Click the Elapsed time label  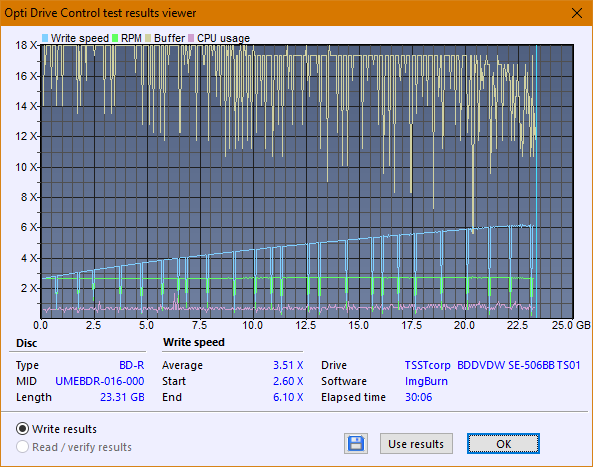(x=353, y=397)
